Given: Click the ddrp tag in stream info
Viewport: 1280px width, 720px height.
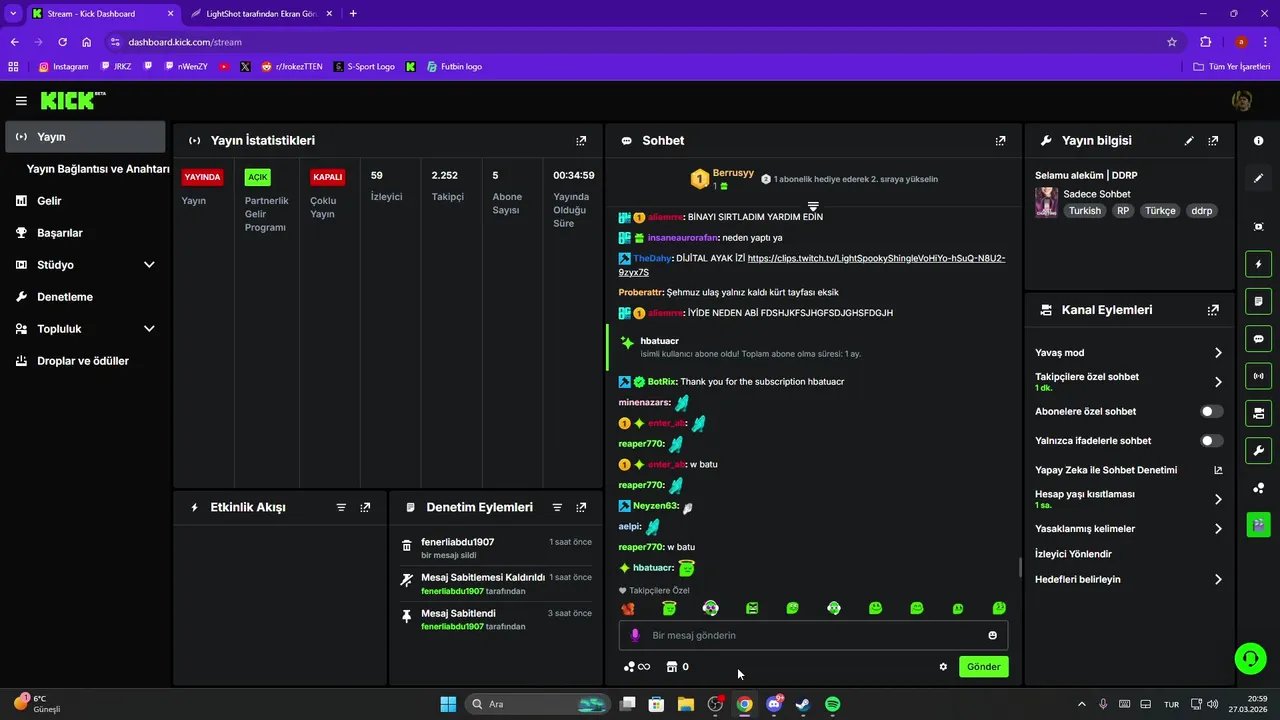Looking at the screenshot, I should [1201, 211].
